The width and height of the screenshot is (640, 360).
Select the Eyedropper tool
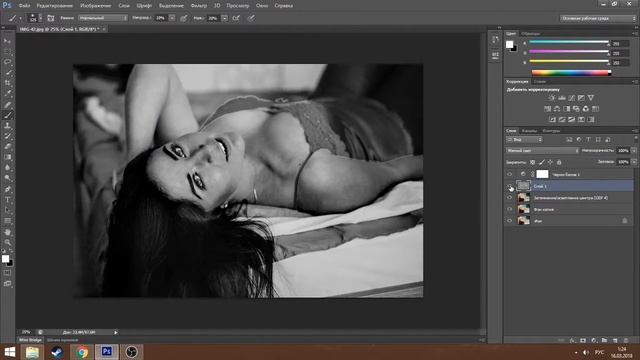coord(7,94)
